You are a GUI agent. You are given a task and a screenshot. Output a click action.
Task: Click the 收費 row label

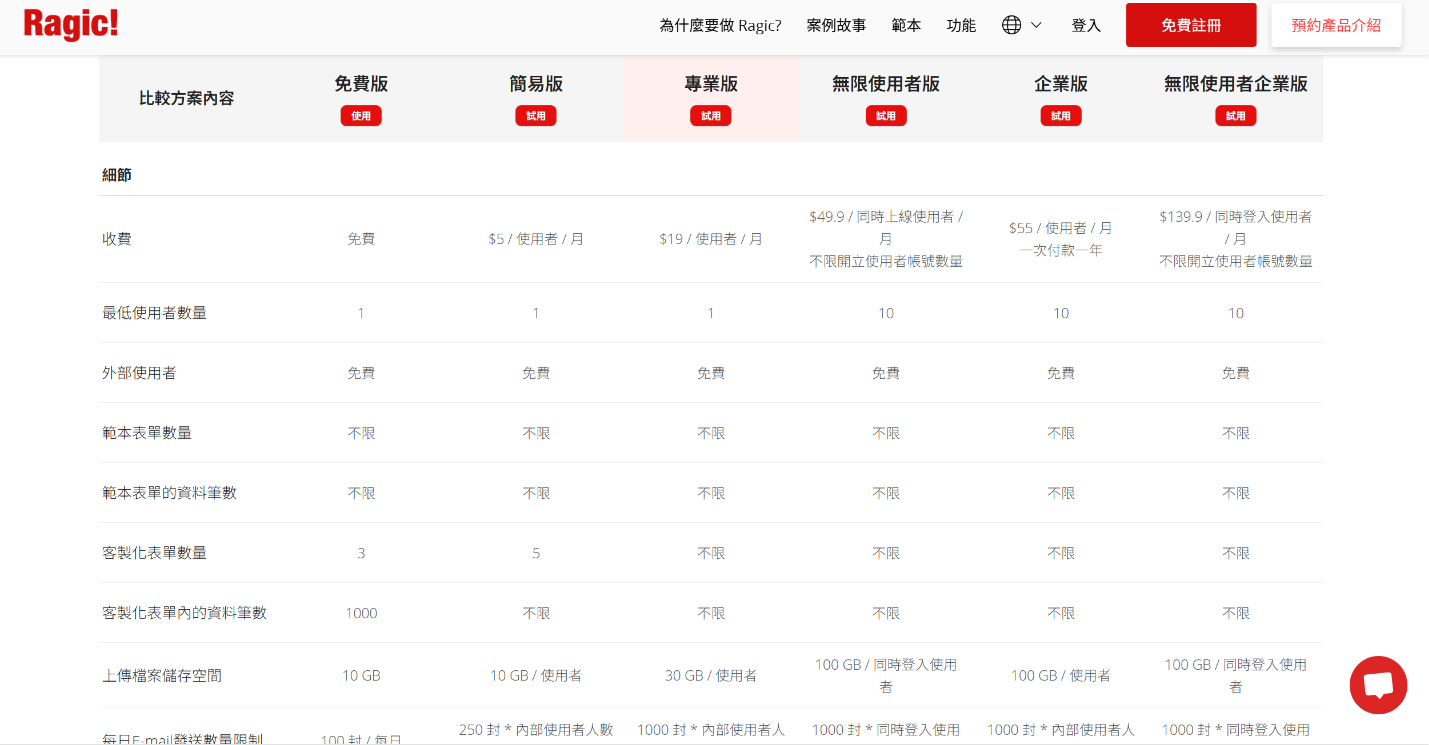pos(117,239)
